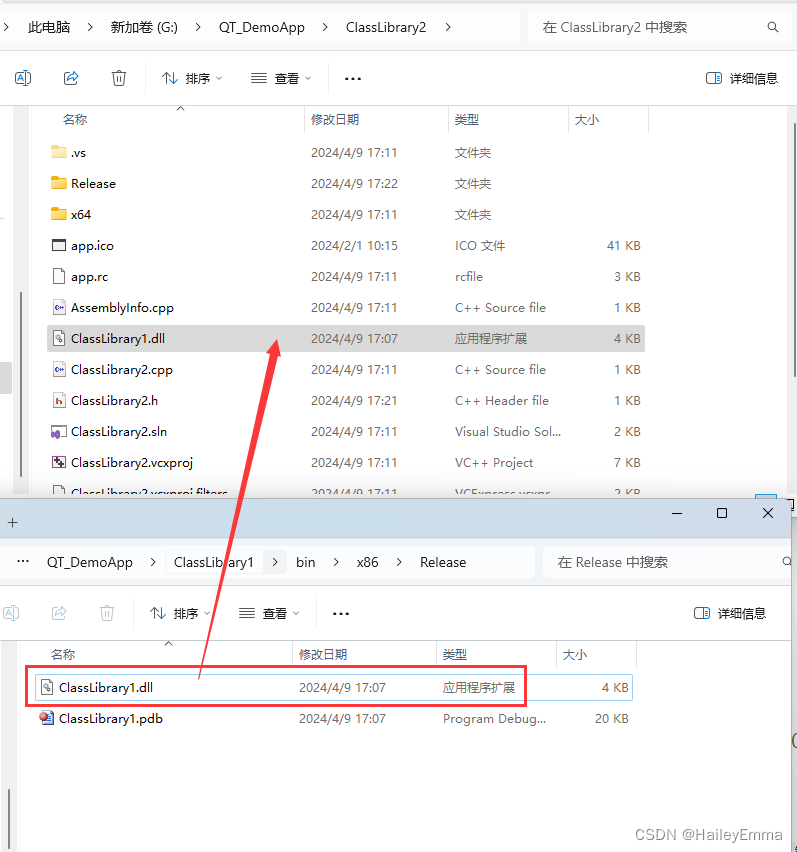Open 查看 view menu in ClassLibrary2 window
Screen dimensions: 797x852
tap(281, 78)
